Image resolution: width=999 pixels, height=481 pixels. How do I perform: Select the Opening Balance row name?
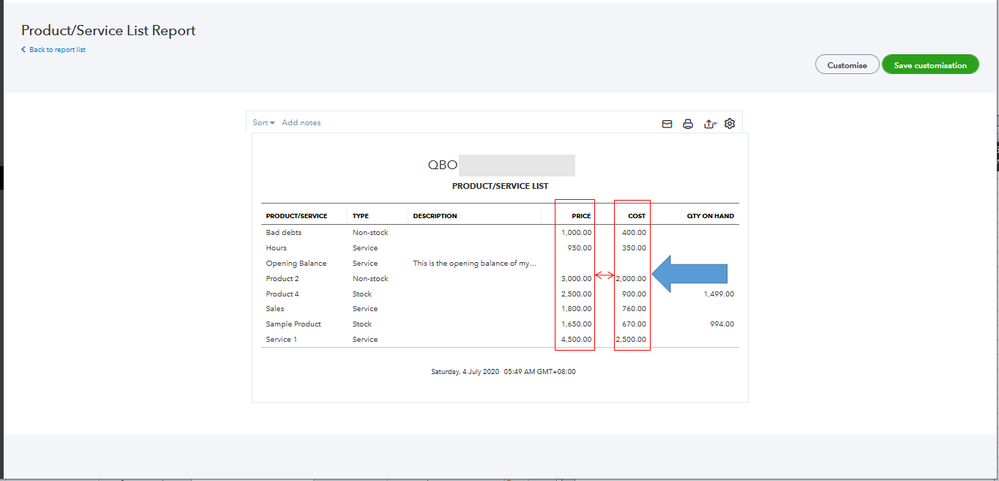point(296,263)
